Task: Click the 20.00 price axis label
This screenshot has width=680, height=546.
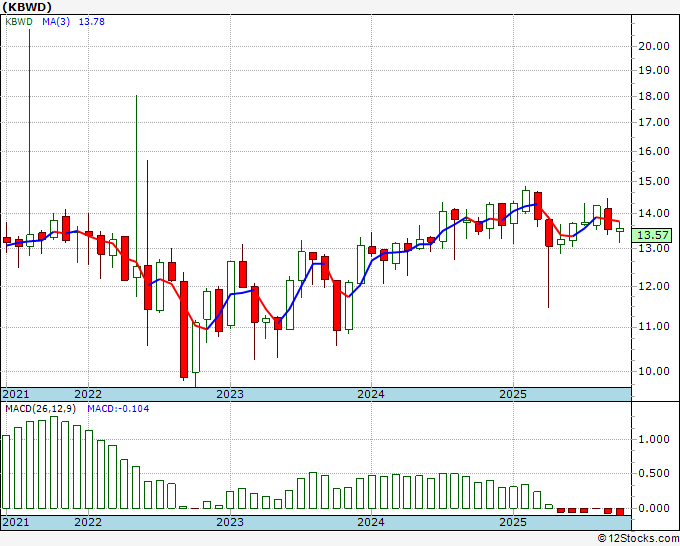Action: (654, 46)
